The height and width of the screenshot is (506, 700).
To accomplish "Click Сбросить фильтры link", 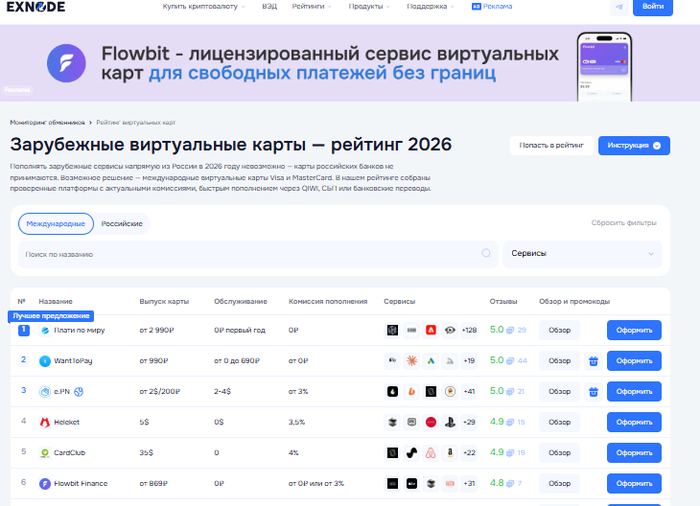I will (x=623, y=223).
